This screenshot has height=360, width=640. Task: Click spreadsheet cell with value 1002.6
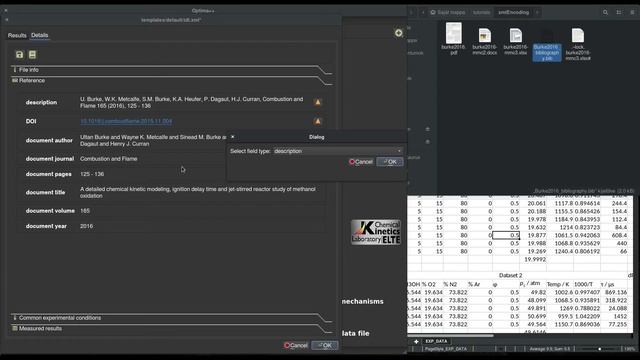[560, 292]
